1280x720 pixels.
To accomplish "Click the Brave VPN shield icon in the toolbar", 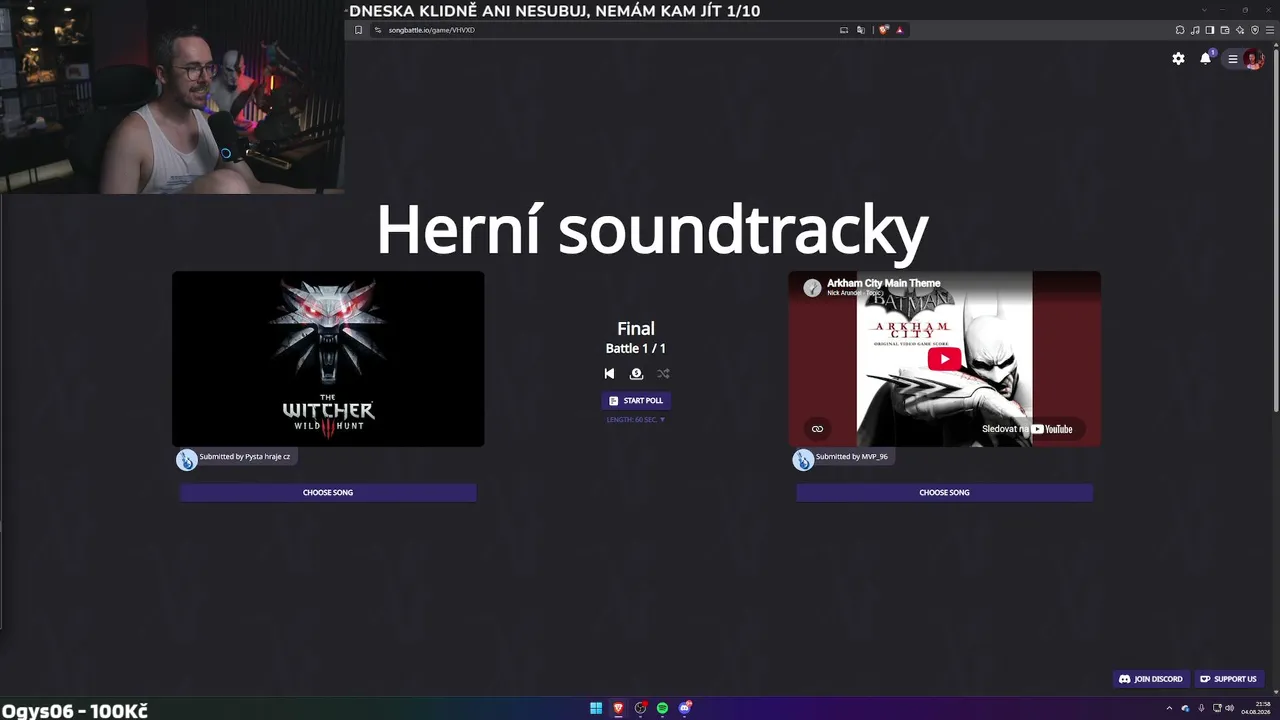I will (x=1255, y=30).
